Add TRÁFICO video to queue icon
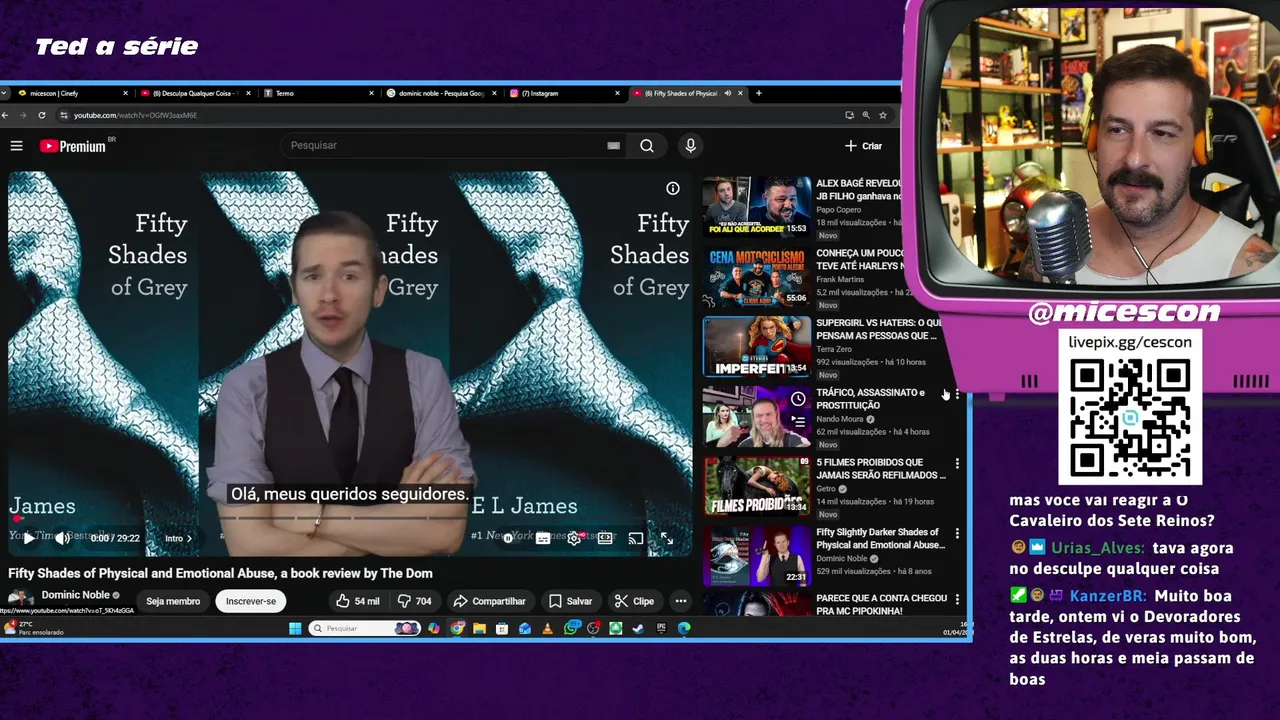Viewport: 1280px width, 720px height. [x=797, y=422]
